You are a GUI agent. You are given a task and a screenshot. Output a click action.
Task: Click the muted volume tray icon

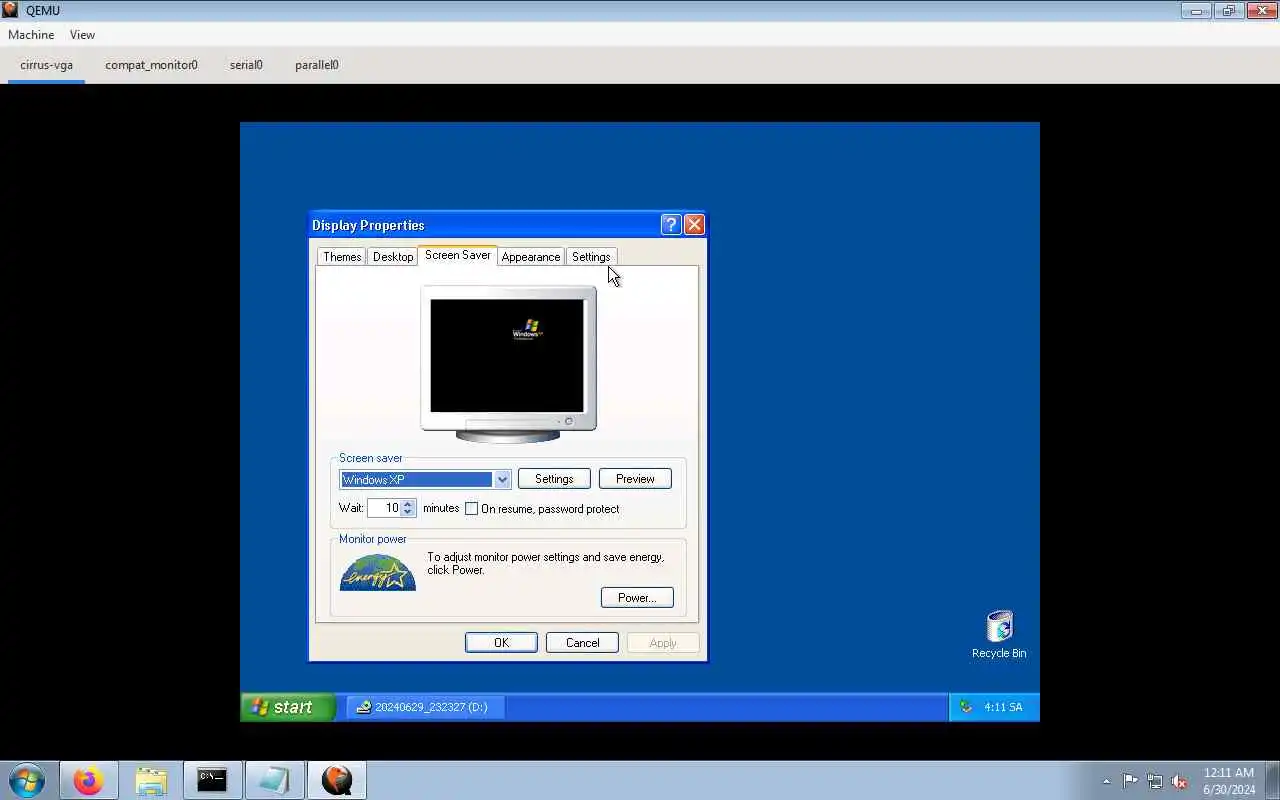click(1180, 781)
